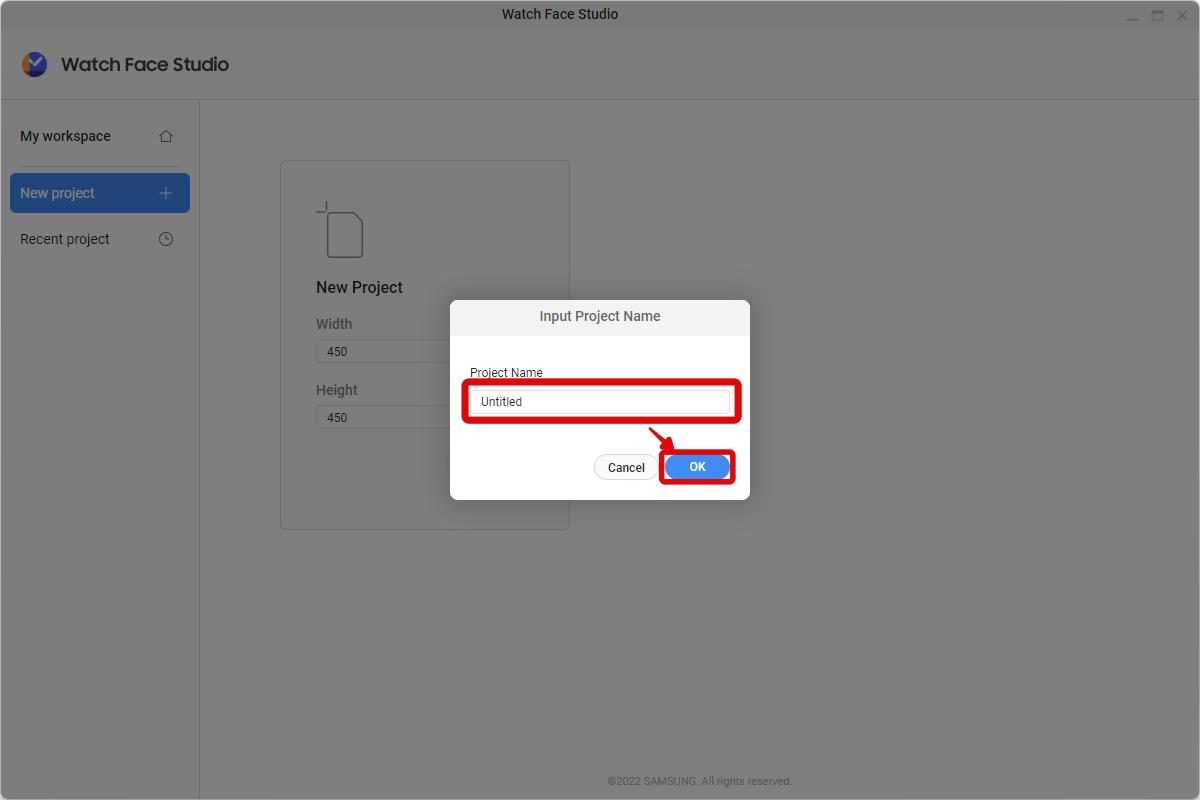
Task: Click the Height label in New Project card
Action: click(x=336, y=390)
